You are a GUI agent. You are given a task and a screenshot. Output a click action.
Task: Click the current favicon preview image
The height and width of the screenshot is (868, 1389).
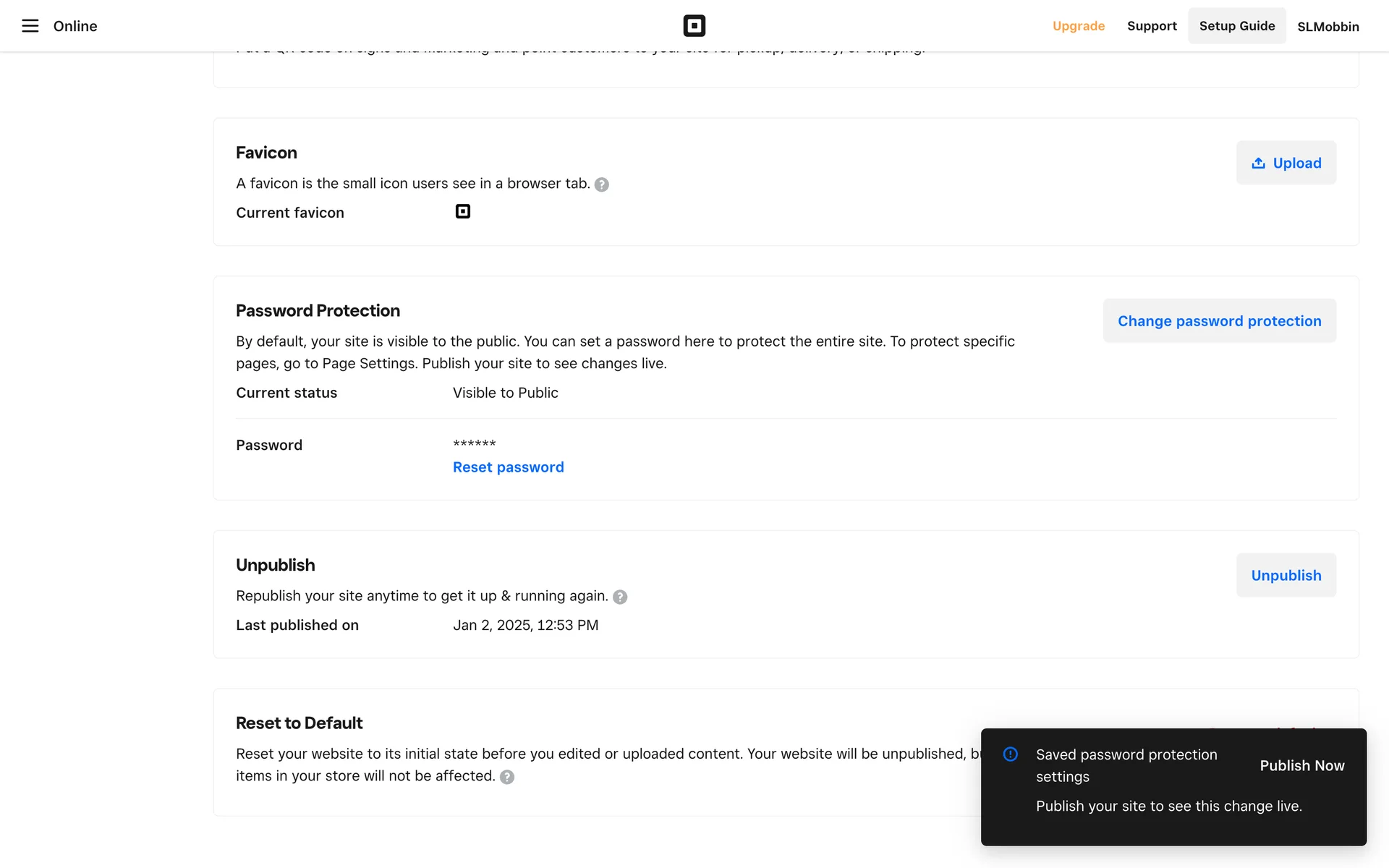click(x=462, y=211)
